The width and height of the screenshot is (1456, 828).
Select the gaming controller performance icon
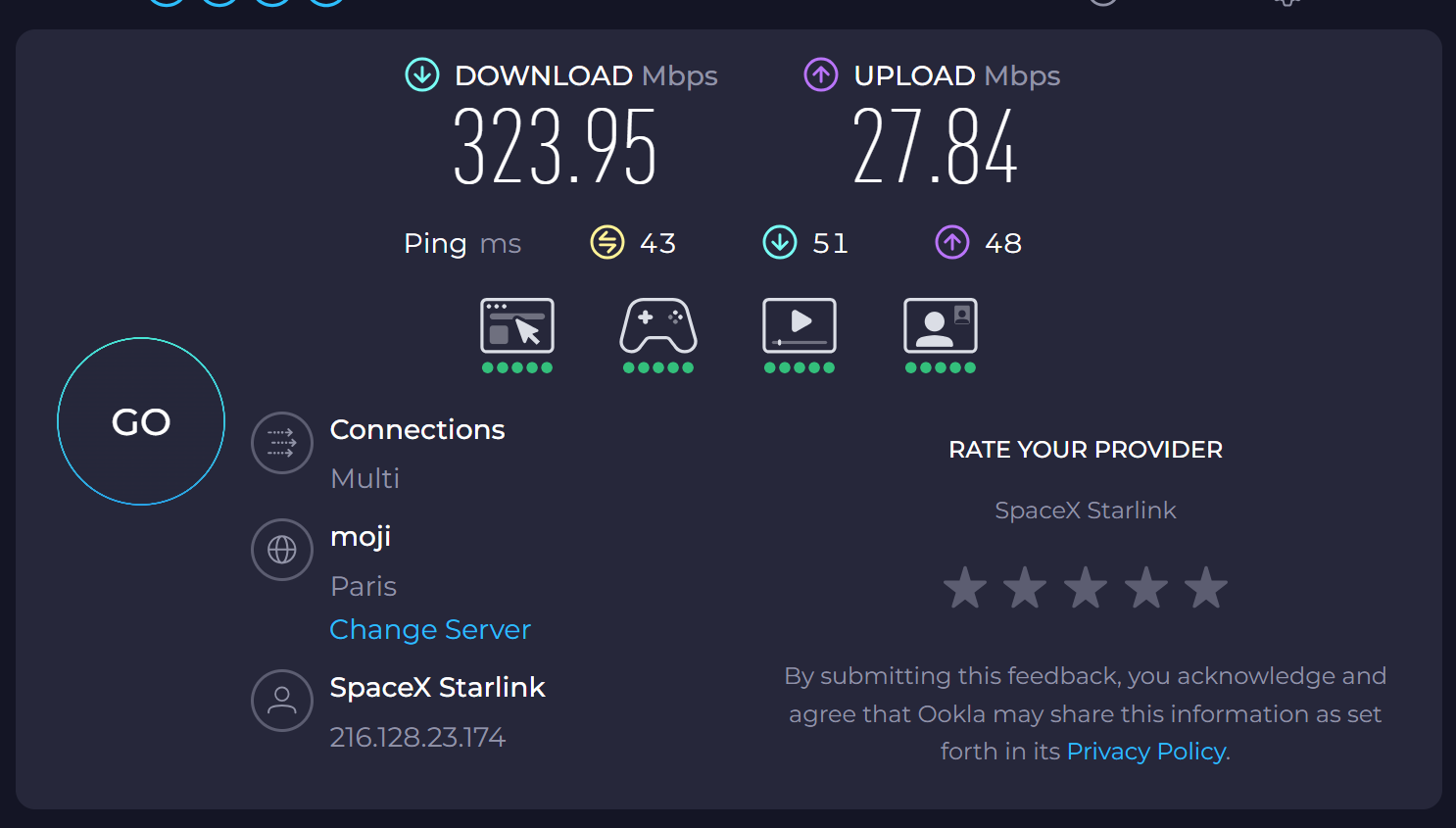658,326
